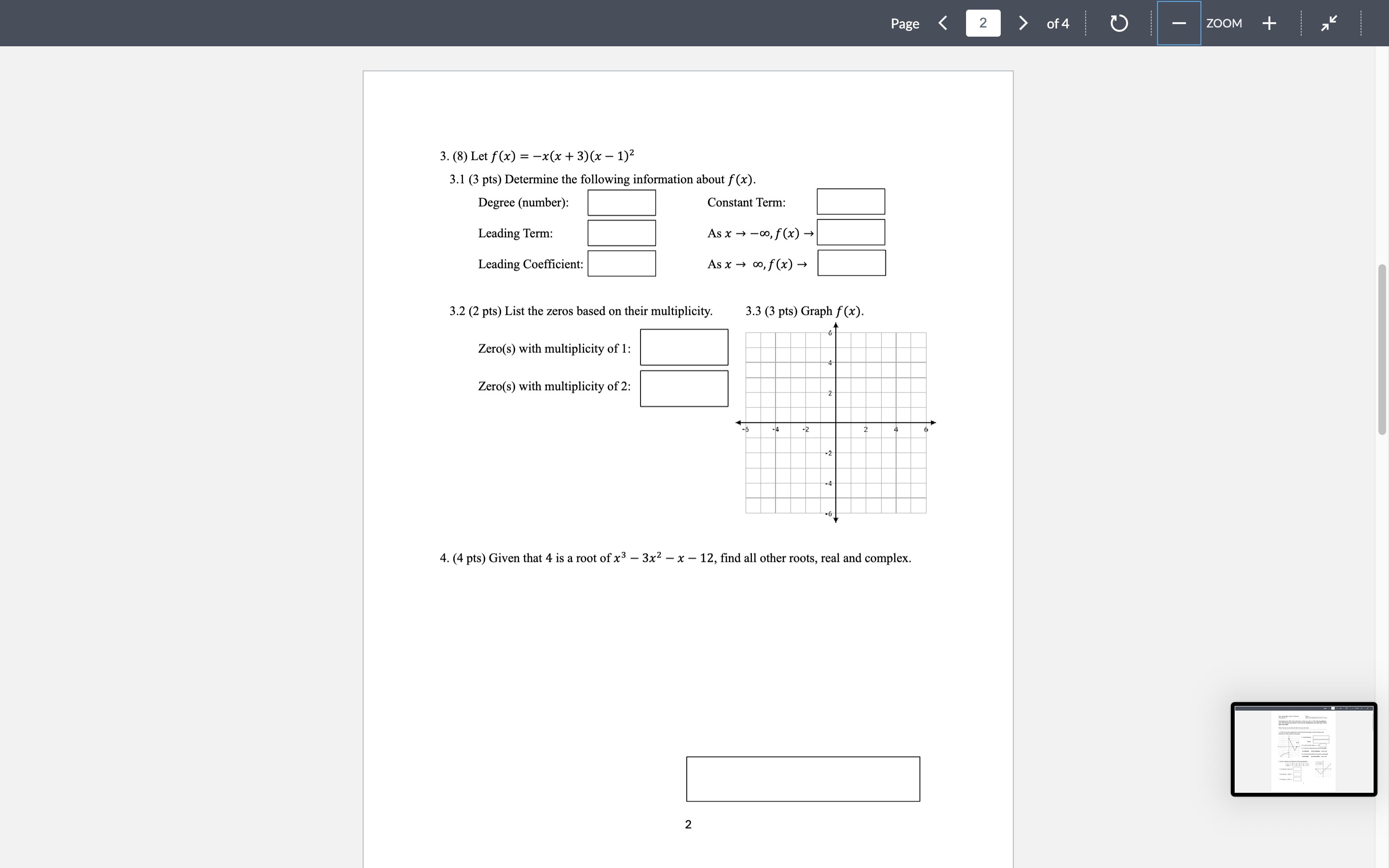Click the Constant Term answer box
This screenshot has width=1389, height=868.
[x=851, y=202]
